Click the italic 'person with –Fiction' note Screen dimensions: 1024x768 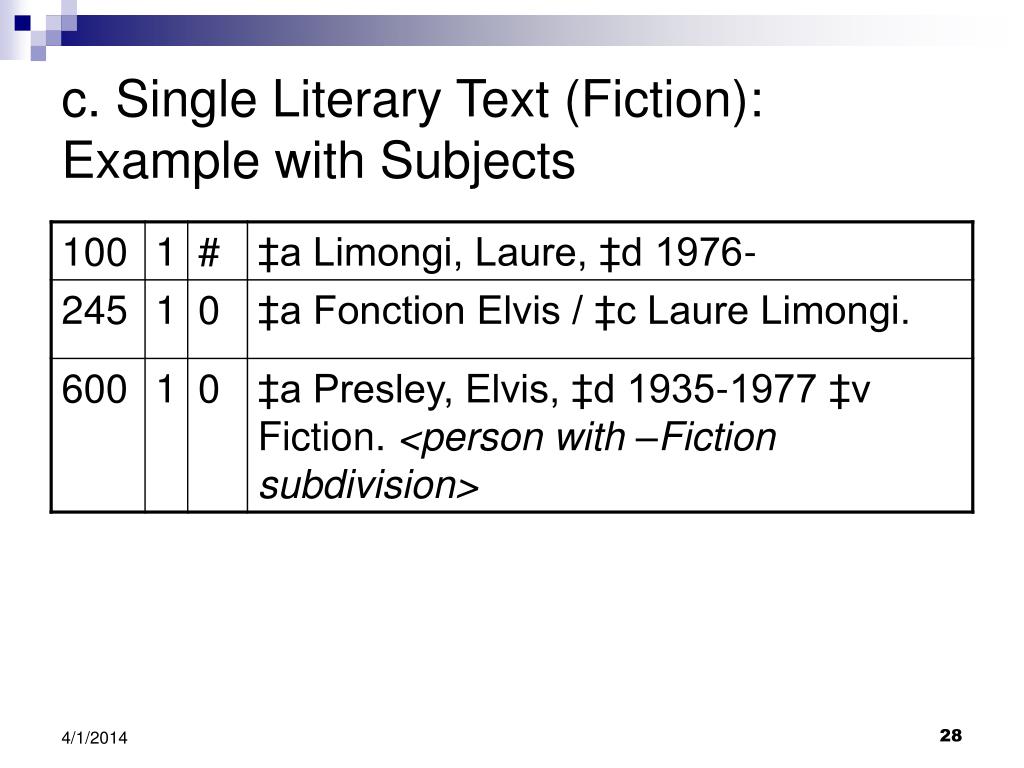tap(588, 437)
